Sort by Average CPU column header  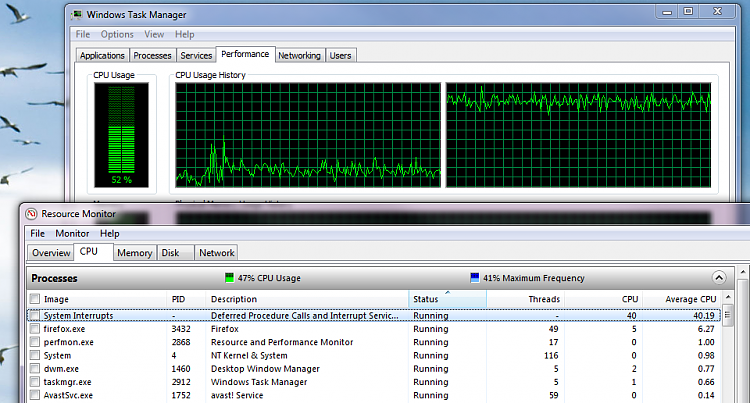682,299
